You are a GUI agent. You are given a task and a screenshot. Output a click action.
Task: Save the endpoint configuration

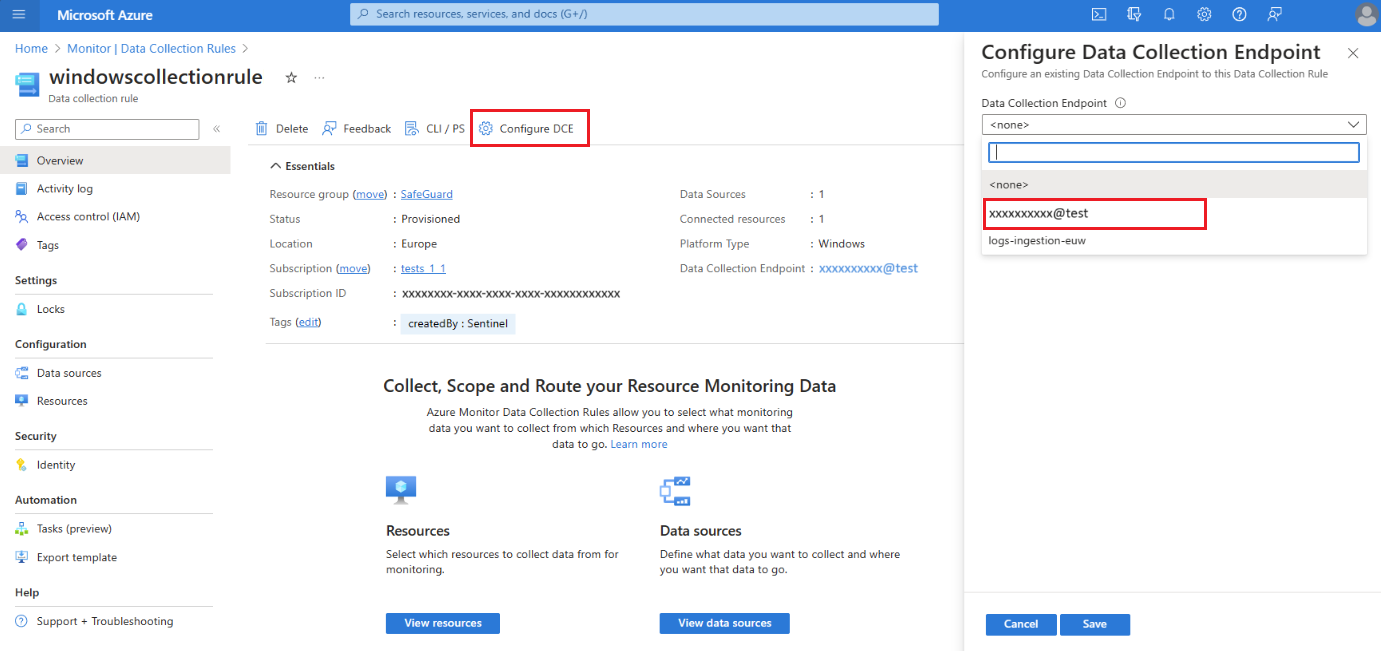[x=1094, y=624]
